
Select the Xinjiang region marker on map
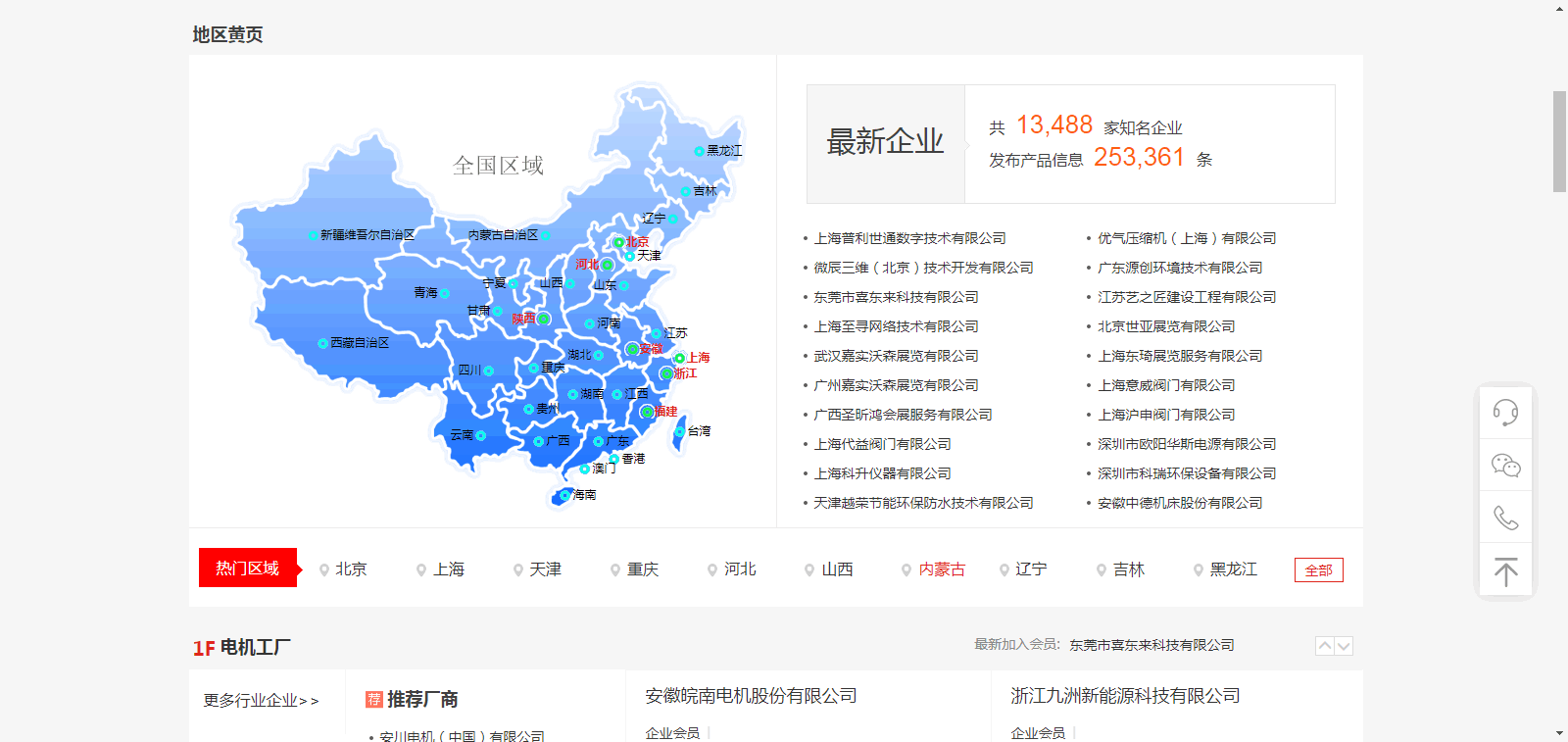(x=314, y=235)
